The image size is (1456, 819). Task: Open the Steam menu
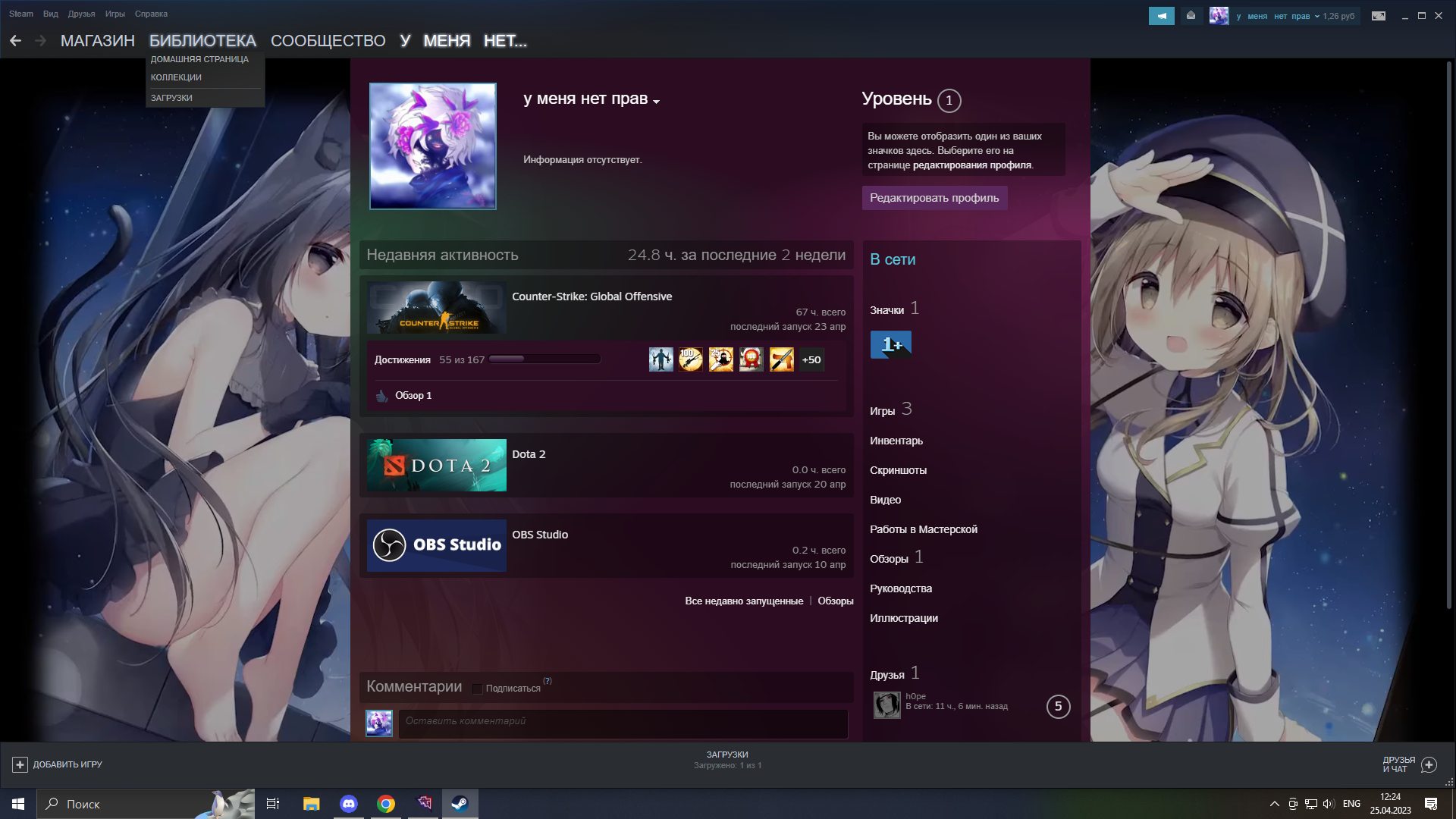21,14
